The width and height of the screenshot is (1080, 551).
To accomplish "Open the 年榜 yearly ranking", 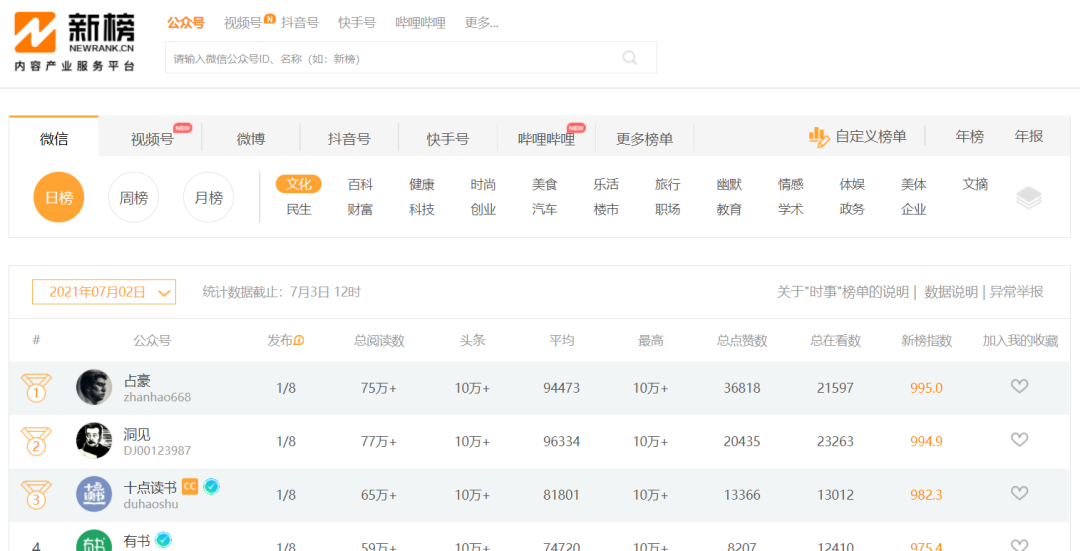I will click(x=970, y=136).
